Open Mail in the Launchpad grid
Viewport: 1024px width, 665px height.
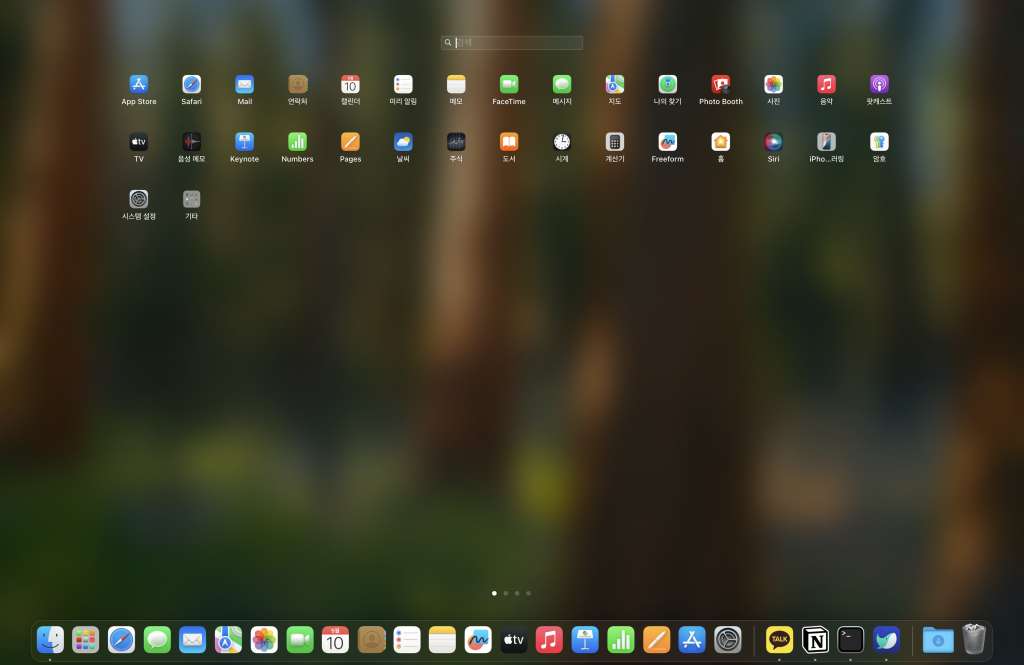244,85
